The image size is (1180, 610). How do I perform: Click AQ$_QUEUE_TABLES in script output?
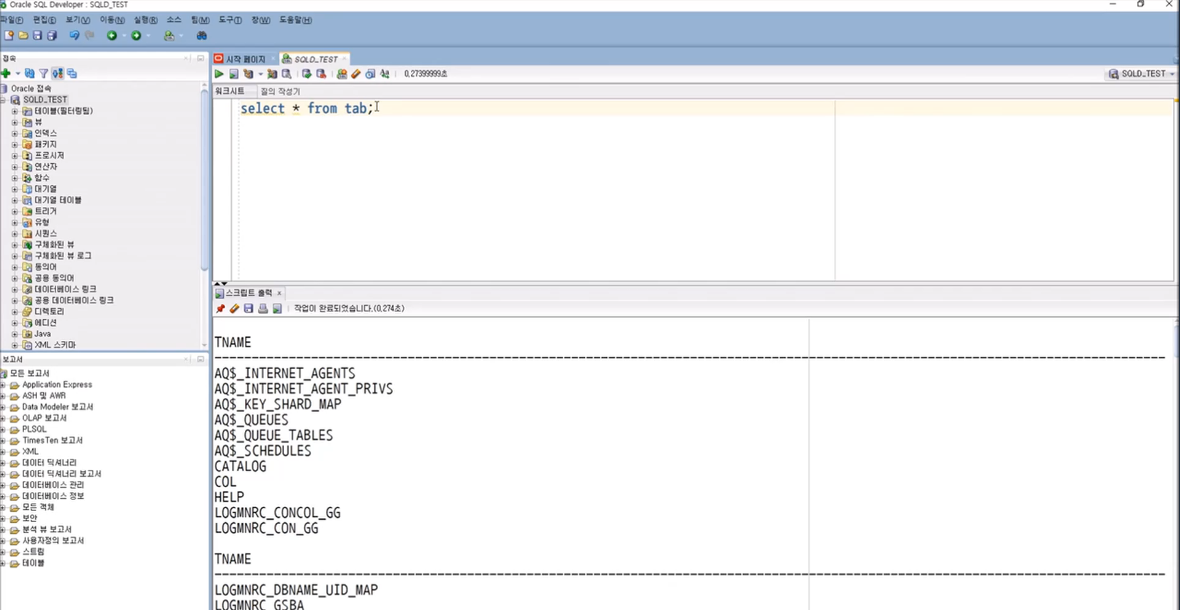(x=273, y=435)
